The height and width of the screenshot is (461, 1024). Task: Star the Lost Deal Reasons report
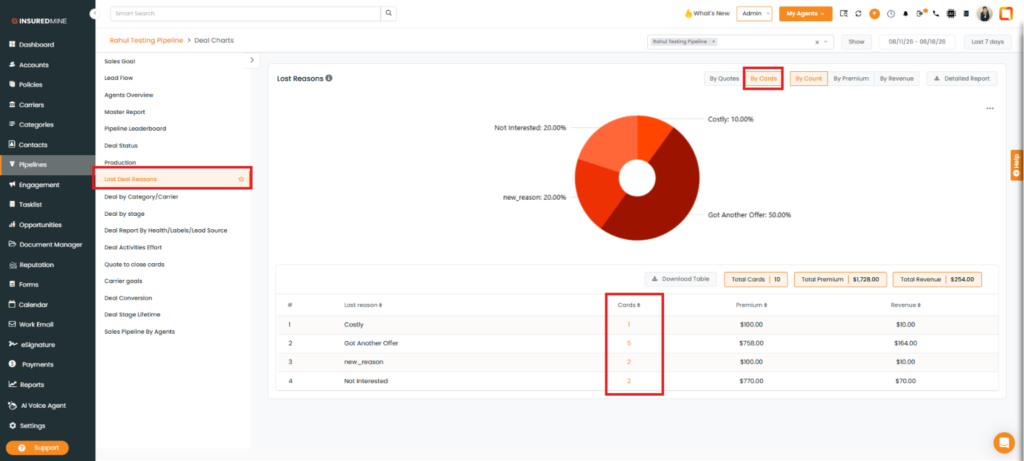click(241, 179)
